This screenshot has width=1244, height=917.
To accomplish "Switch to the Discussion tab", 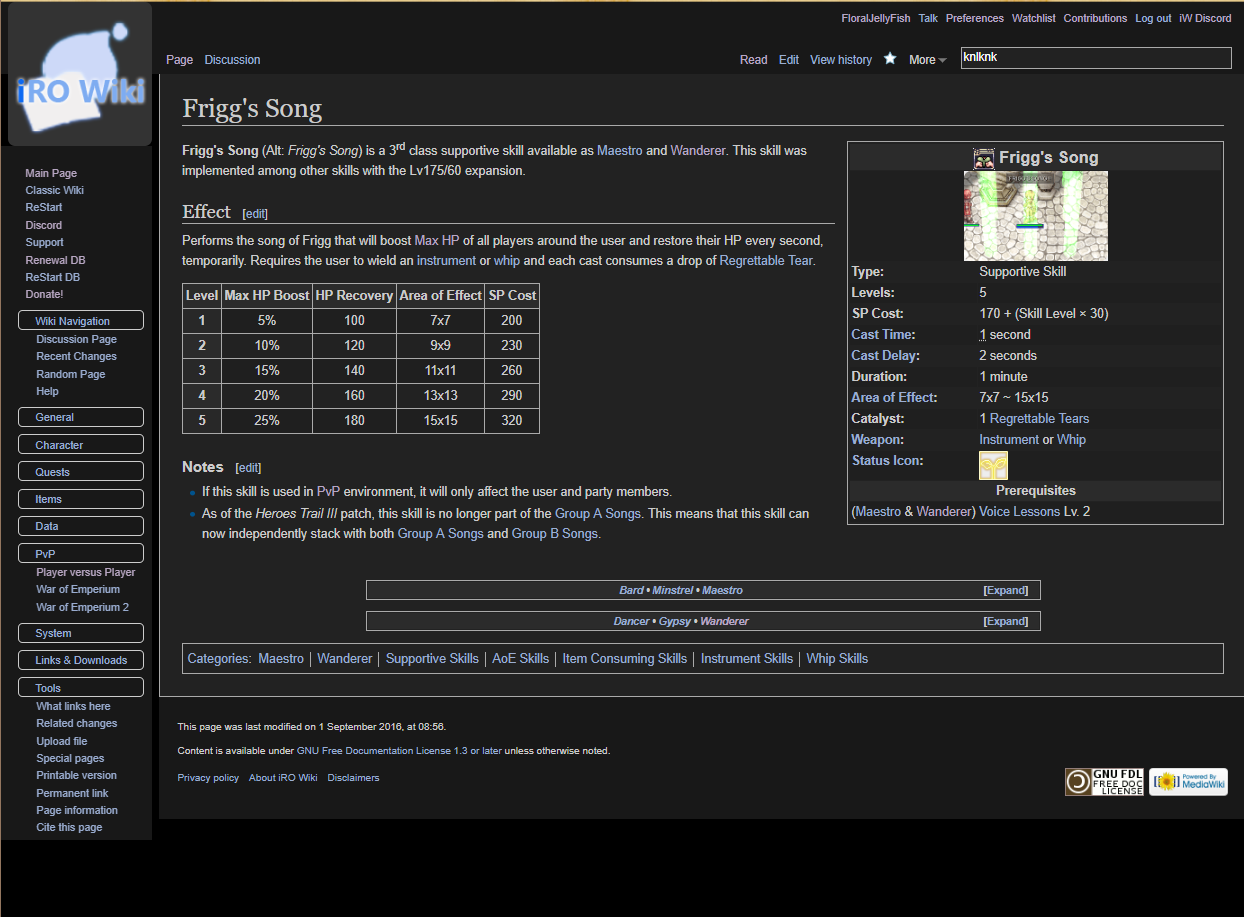I will point(232,60).
